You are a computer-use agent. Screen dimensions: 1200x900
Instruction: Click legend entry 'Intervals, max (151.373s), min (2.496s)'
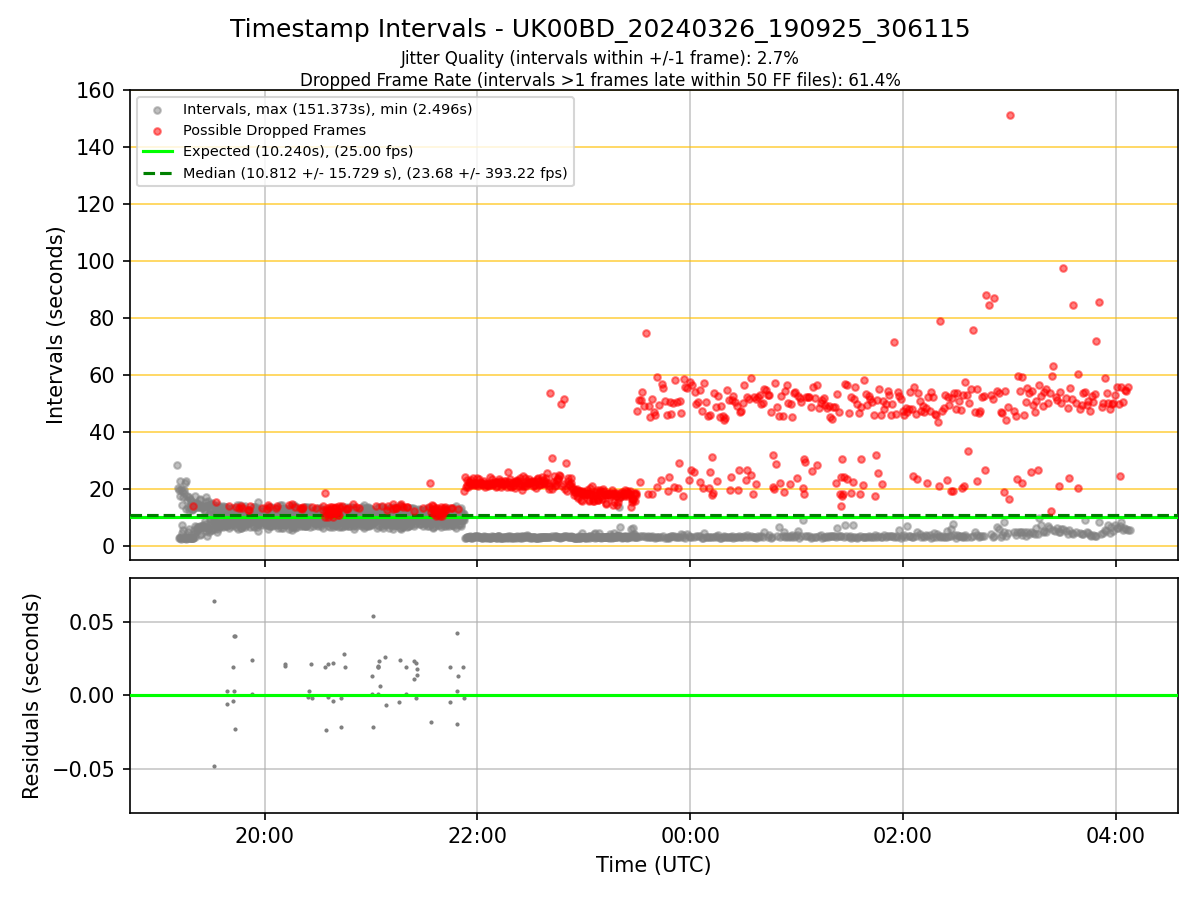click(327, 109)
